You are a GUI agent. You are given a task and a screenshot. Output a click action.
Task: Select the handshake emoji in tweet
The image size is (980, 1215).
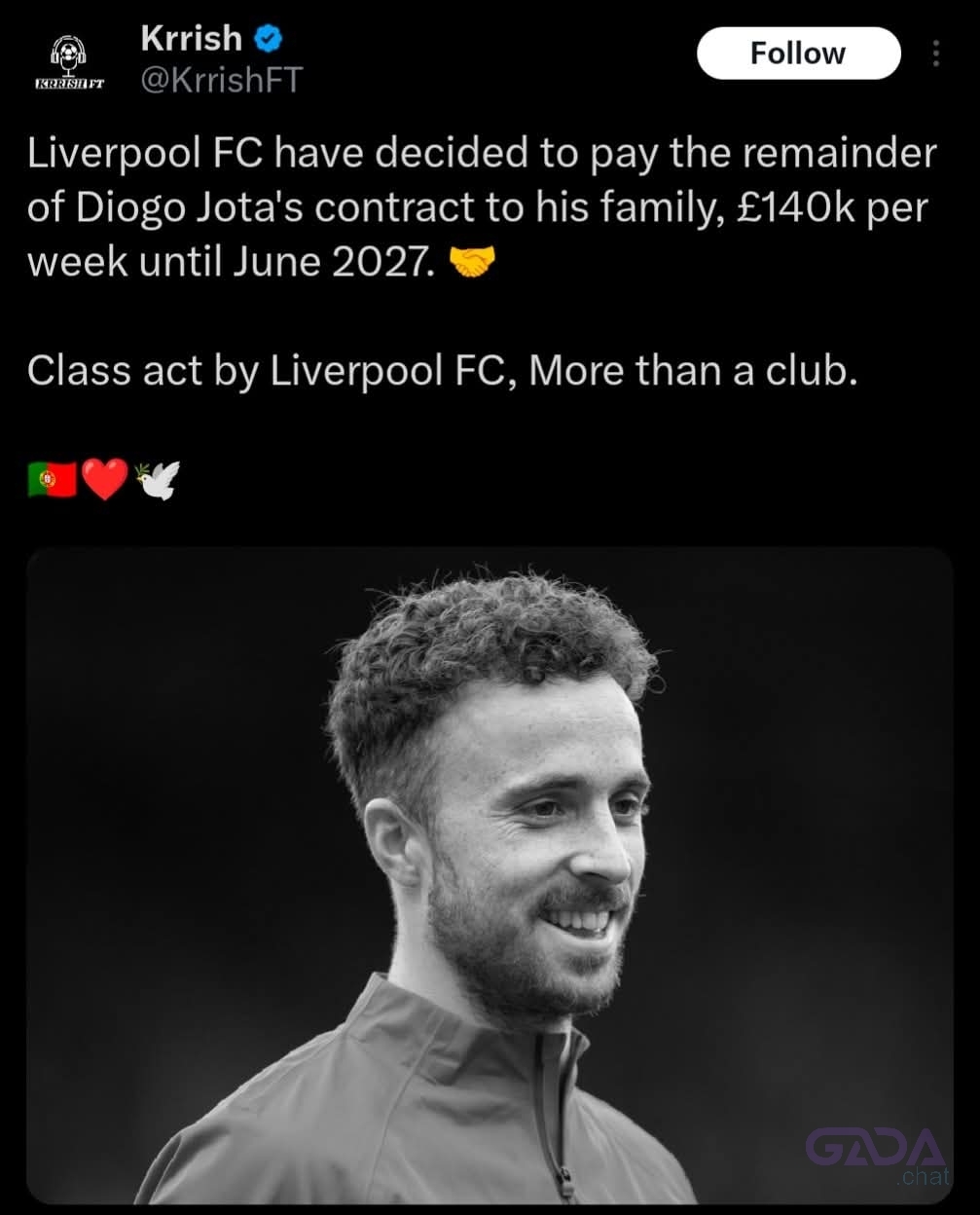pos(473,262)
